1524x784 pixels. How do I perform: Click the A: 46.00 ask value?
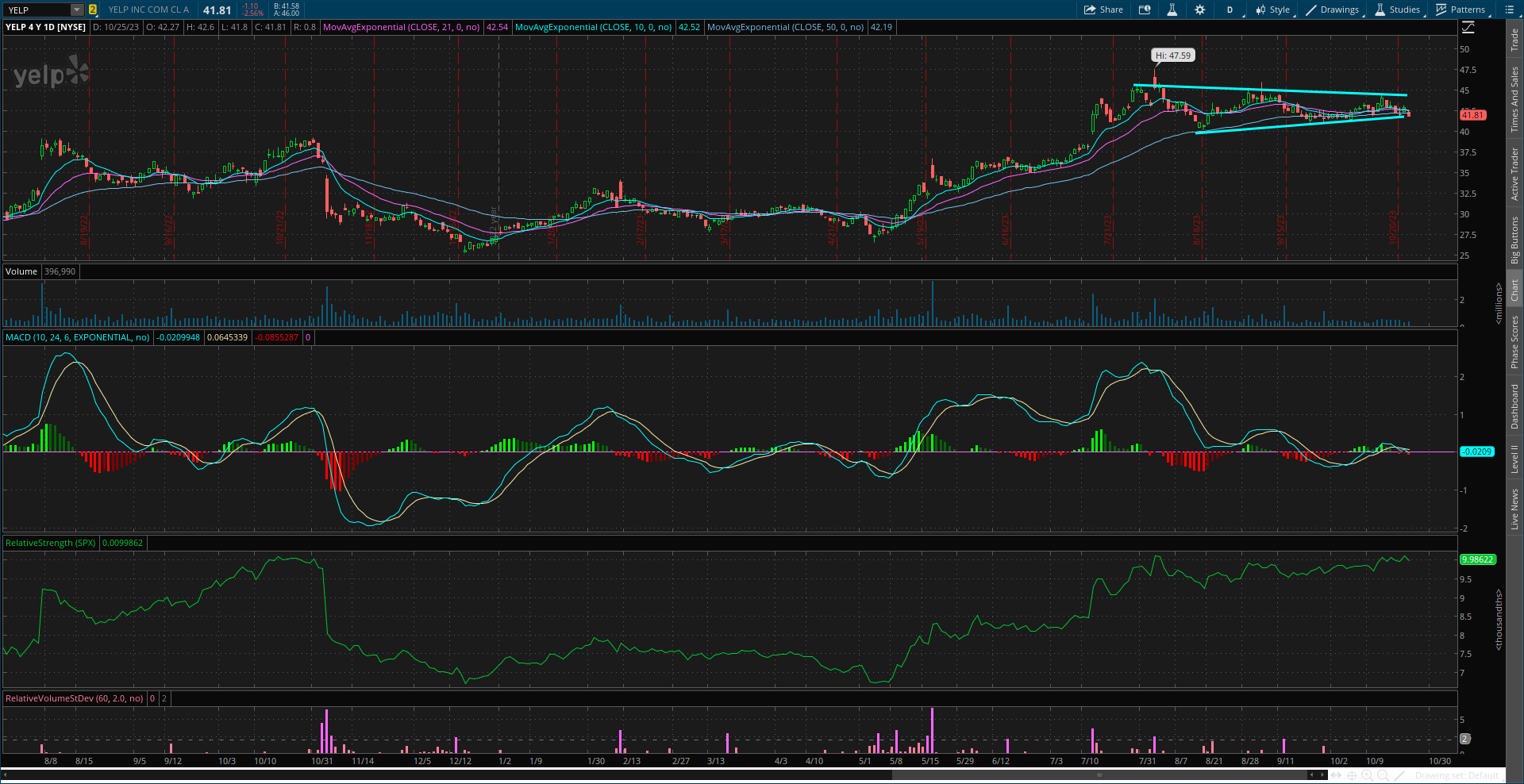pyautogui.click(x=287, y=13)
